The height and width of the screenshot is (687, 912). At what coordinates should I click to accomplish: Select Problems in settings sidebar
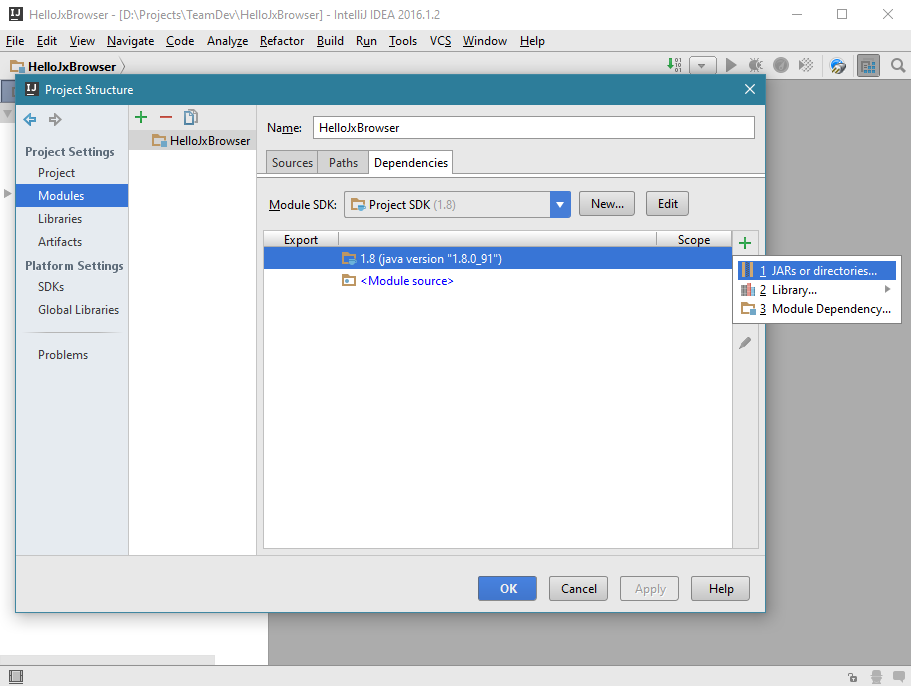pos(63,355)
